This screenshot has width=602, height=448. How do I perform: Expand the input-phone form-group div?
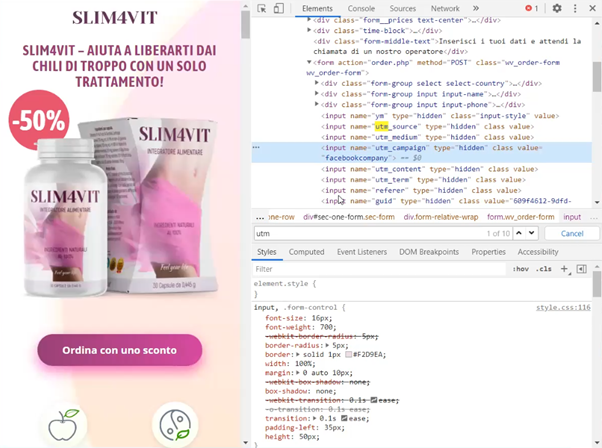pyautogui.click(x=317, y=104)
